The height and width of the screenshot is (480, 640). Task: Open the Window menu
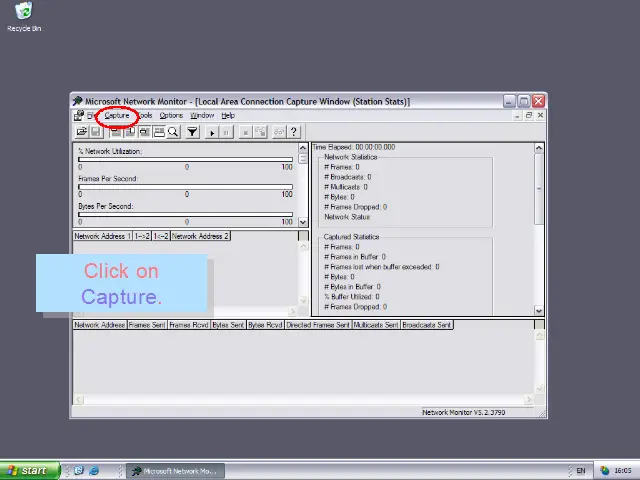coord(202,116)
